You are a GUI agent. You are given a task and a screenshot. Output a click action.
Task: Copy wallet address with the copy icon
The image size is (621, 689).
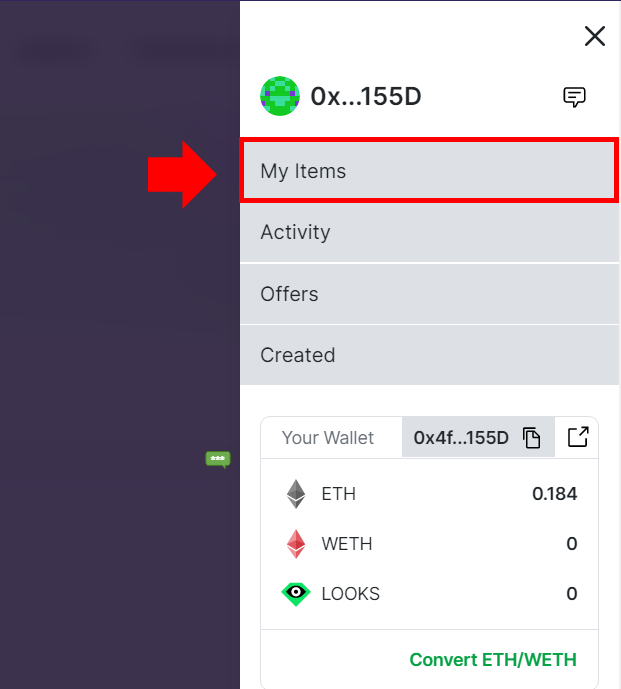click(x=532, y=438)
